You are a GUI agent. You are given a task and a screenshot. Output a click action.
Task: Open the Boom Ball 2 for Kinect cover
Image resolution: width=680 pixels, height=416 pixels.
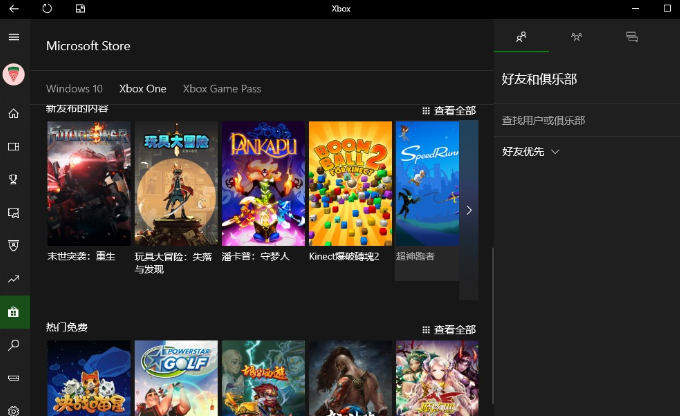tap(350, 183)
